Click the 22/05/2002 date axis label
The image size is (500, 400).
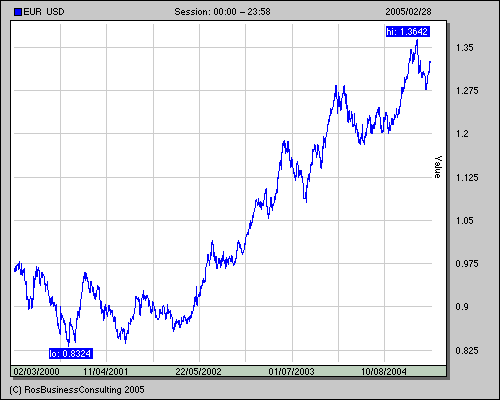(198, 371)
